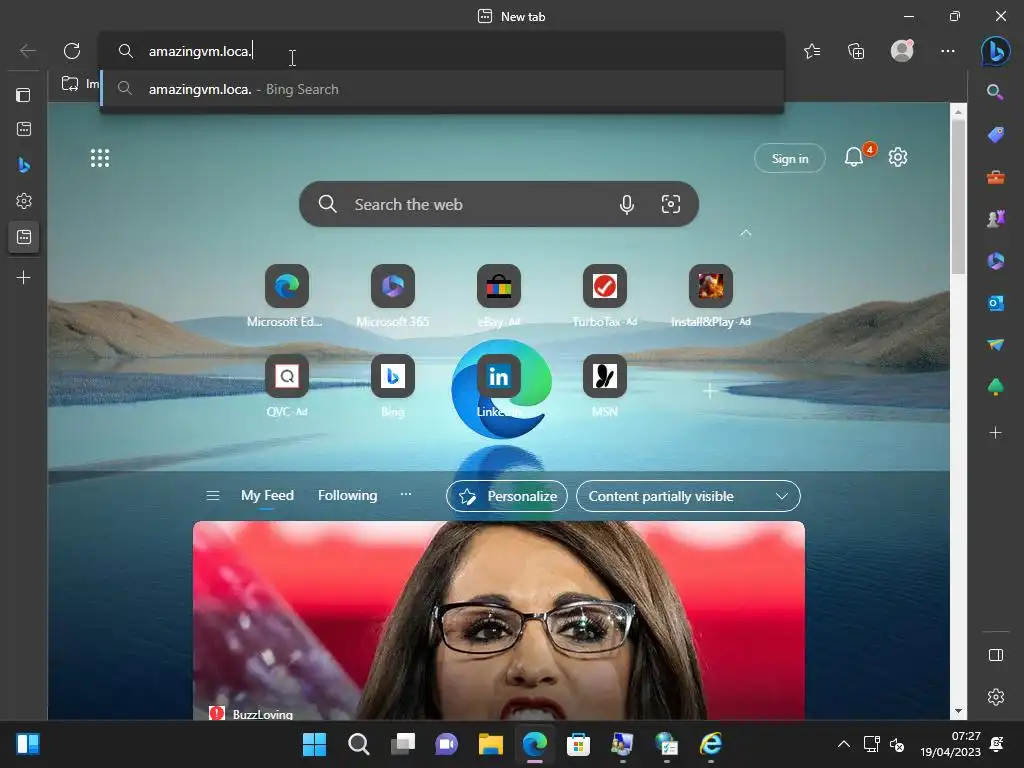Image resolution: width=1024 pixels, height=768 pixels.
Task: Open the QVC quick link tile
Action: pyautogui.click(x=287, y=376)
